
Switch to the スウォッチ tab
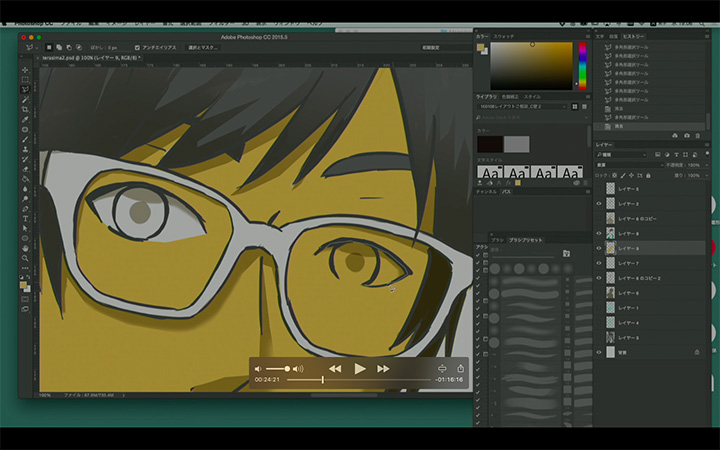pyautogui.click(x=504, y=36)
